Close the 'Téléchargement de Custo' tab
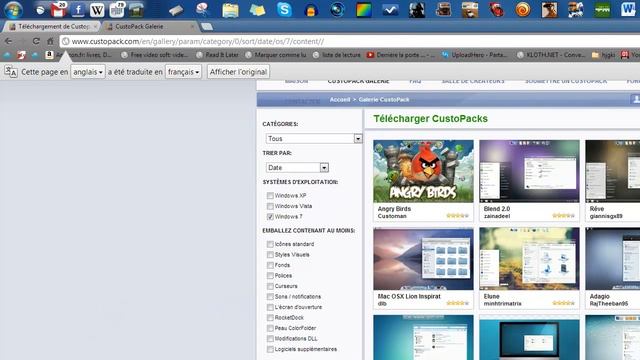This screenshot has width=640, height=360. 95,27
